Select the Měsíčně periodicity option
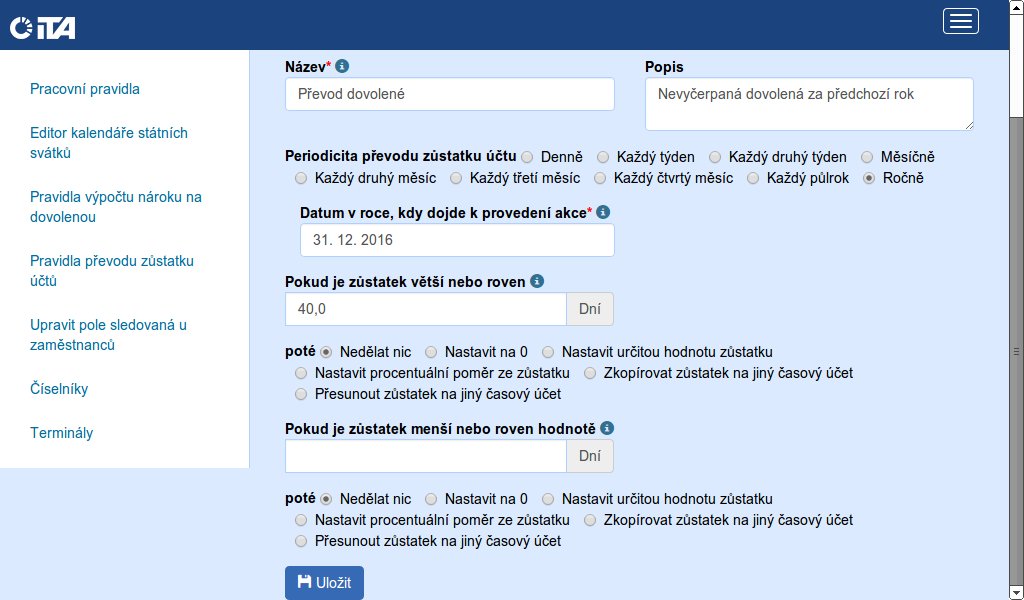Viewport: 1024px width, 600px height. click(x=867, y=157)
